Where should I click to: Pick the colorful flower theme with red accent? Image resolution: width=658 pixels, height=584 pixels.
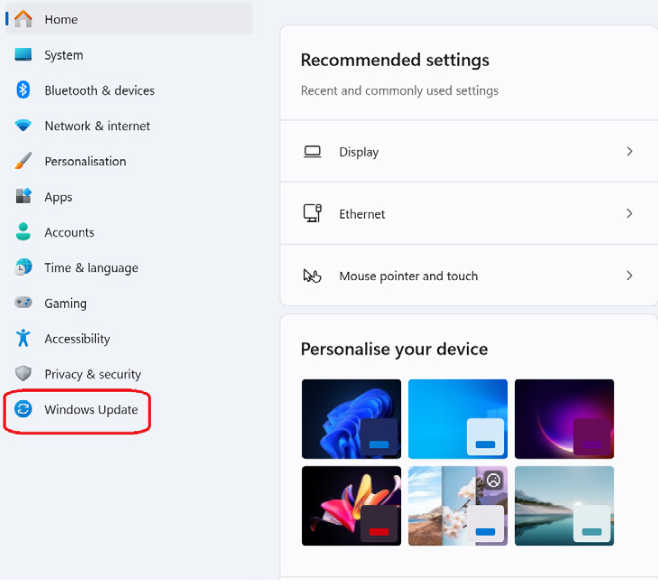pos(351,506)
